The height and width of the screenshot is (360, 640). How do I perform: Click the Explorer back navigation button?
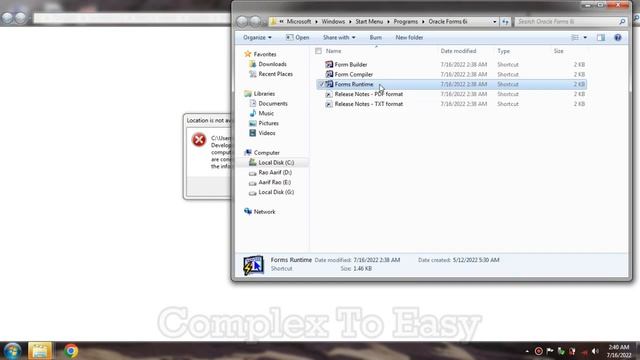[242, 21]
